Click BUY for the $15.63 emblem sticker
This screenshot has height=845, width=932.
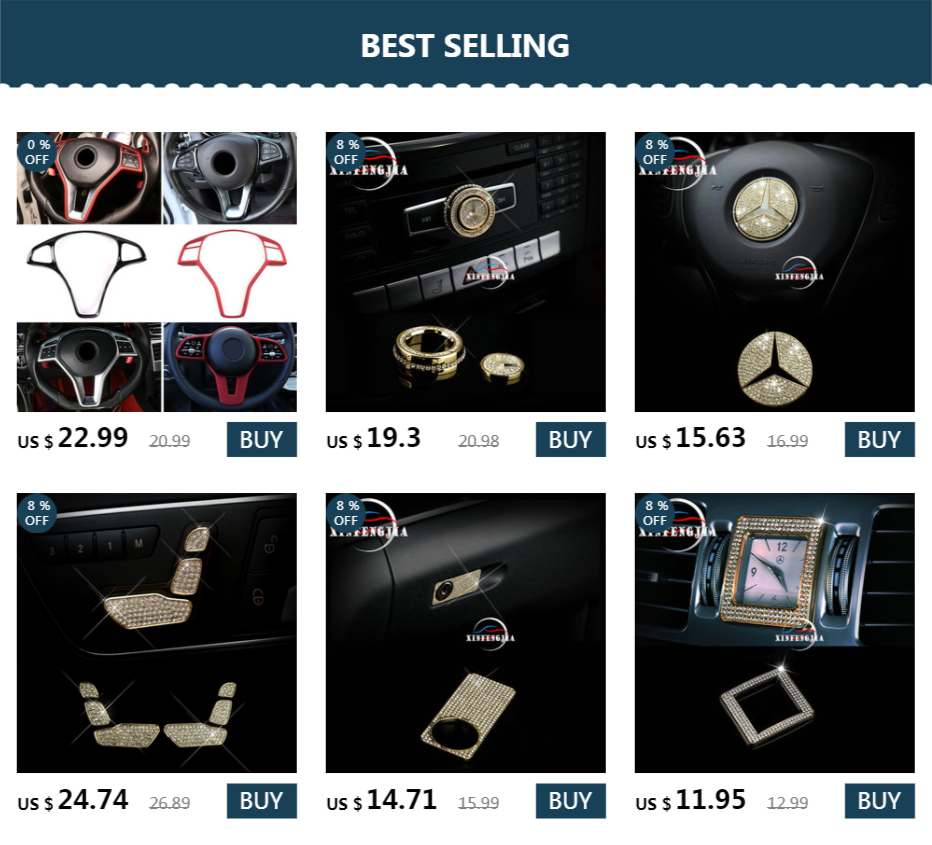tap(880, 440)
